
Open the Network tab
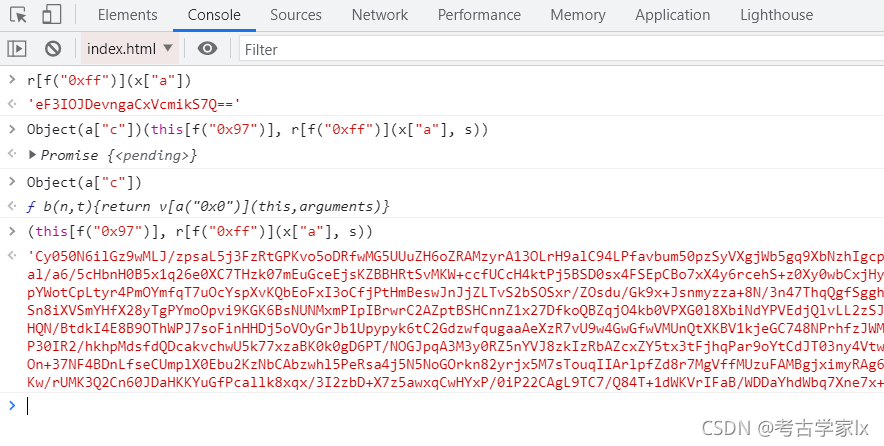tap(379, 15)
